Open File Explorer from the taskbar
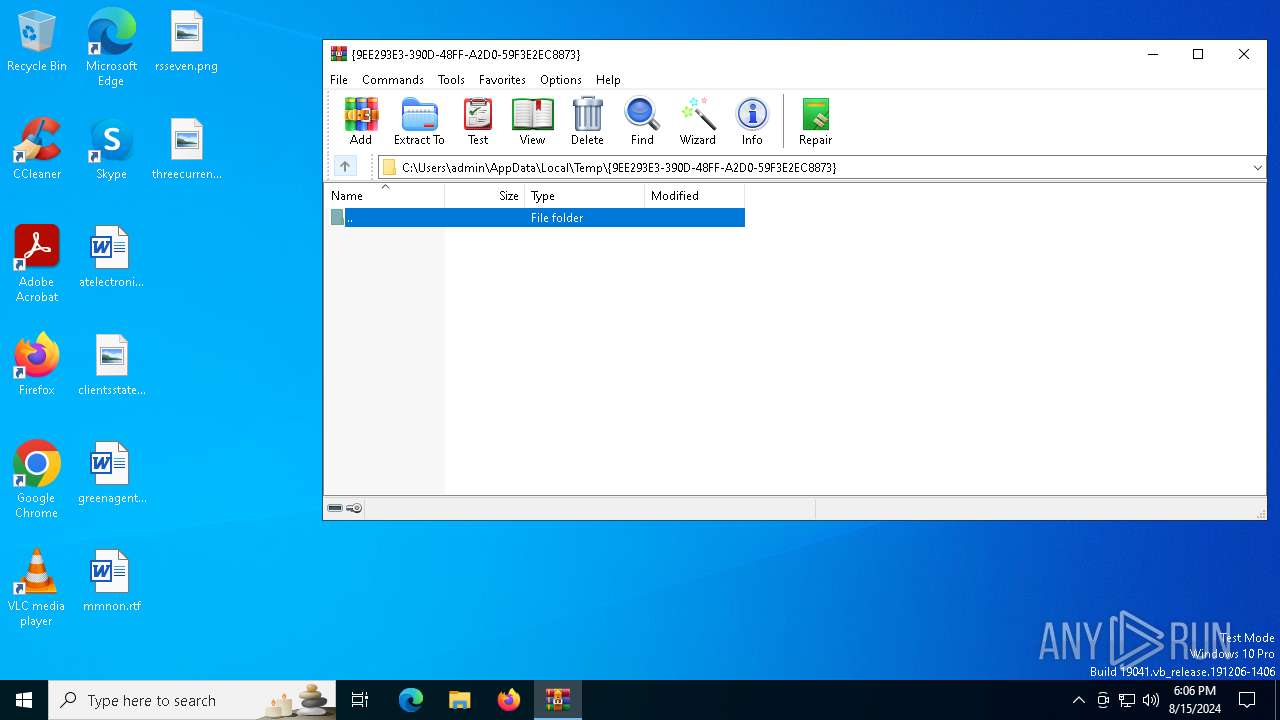The image size is (1280, 720). tap(460, 700)
